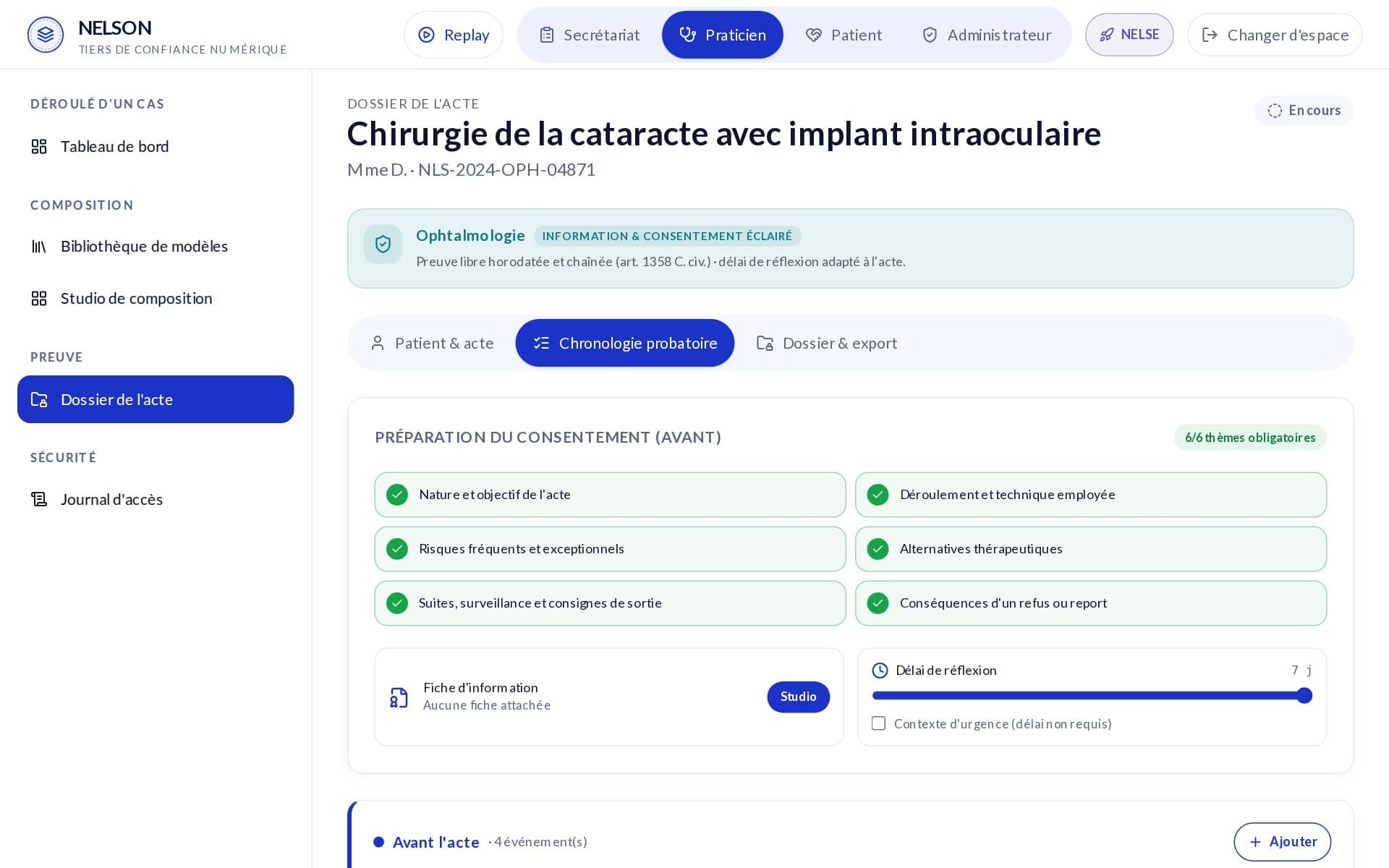1389x868 pixels.
Task: Toggle the Risques fréquents et exceptionnels theme
Action: [x=610, y=549]
